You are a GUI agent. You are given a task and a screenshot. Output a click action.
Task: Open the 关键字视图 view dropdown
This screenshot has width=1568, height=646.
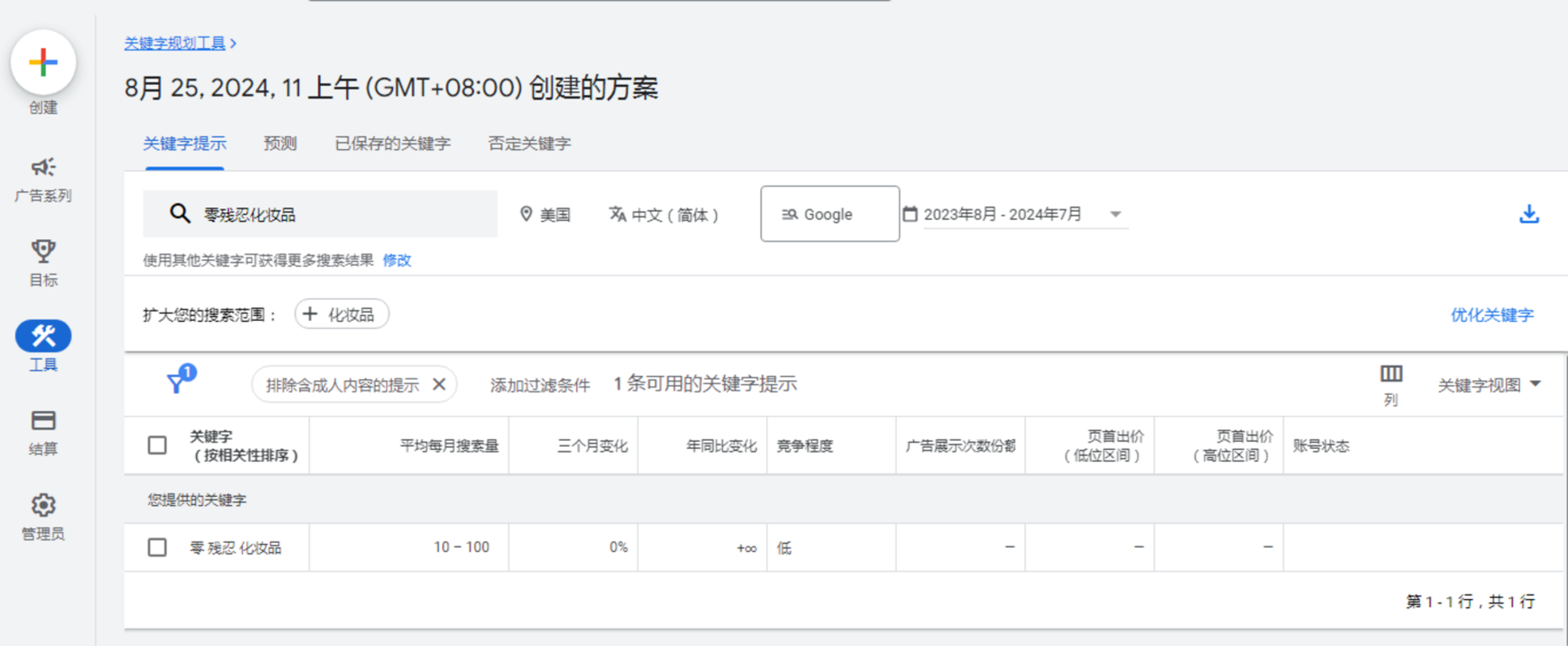click(1489, 385)
